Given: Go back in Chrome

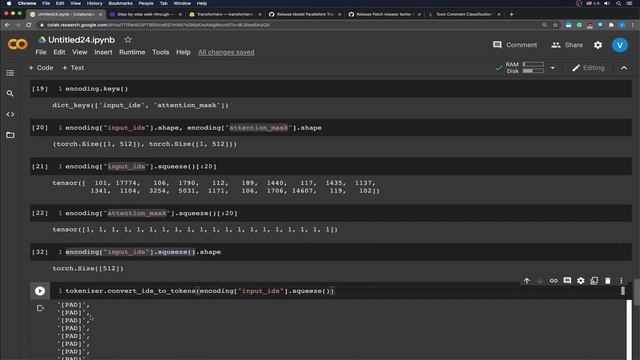Looking at the screenshot, I should point(7,25).
